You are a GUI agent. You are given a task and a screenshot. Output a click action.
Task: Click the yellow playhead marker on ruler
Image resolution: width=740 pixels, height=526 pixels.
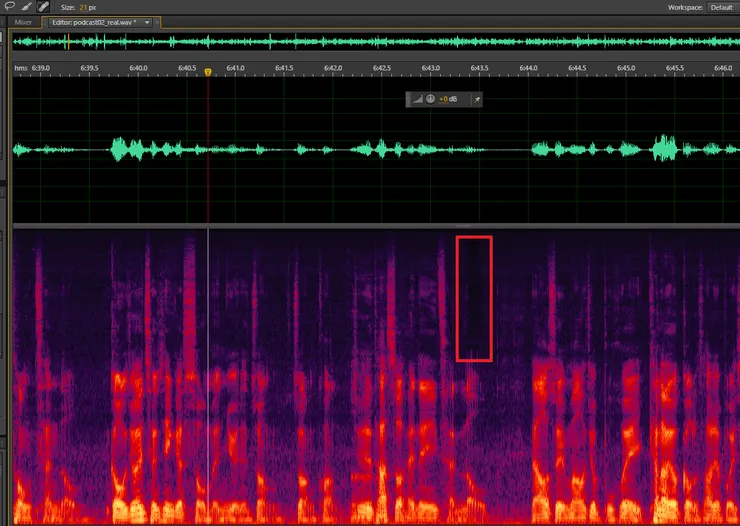coord(208,72)
